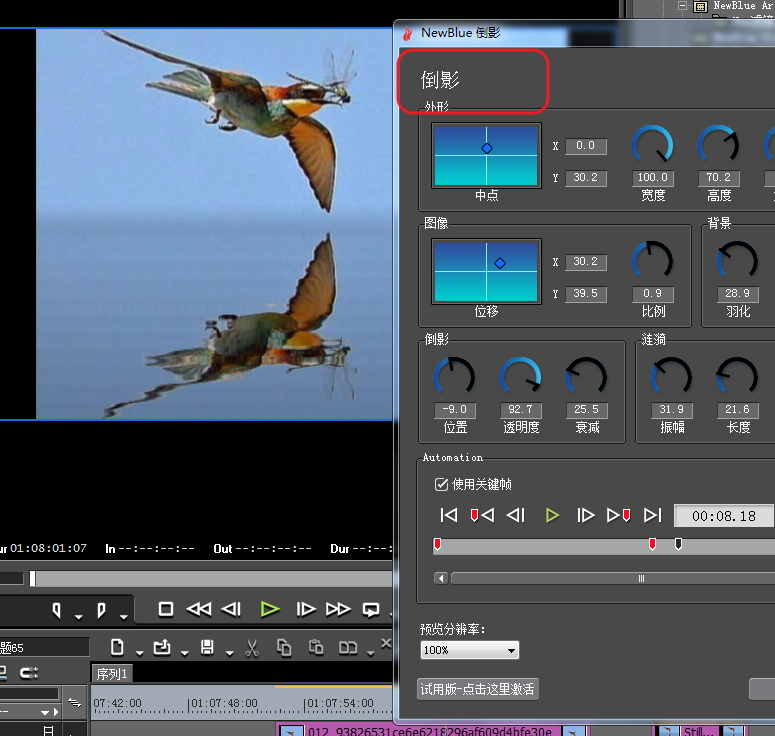Select the red keyframe marker at automation start
The image size is (775, 736).
(437, 544)
